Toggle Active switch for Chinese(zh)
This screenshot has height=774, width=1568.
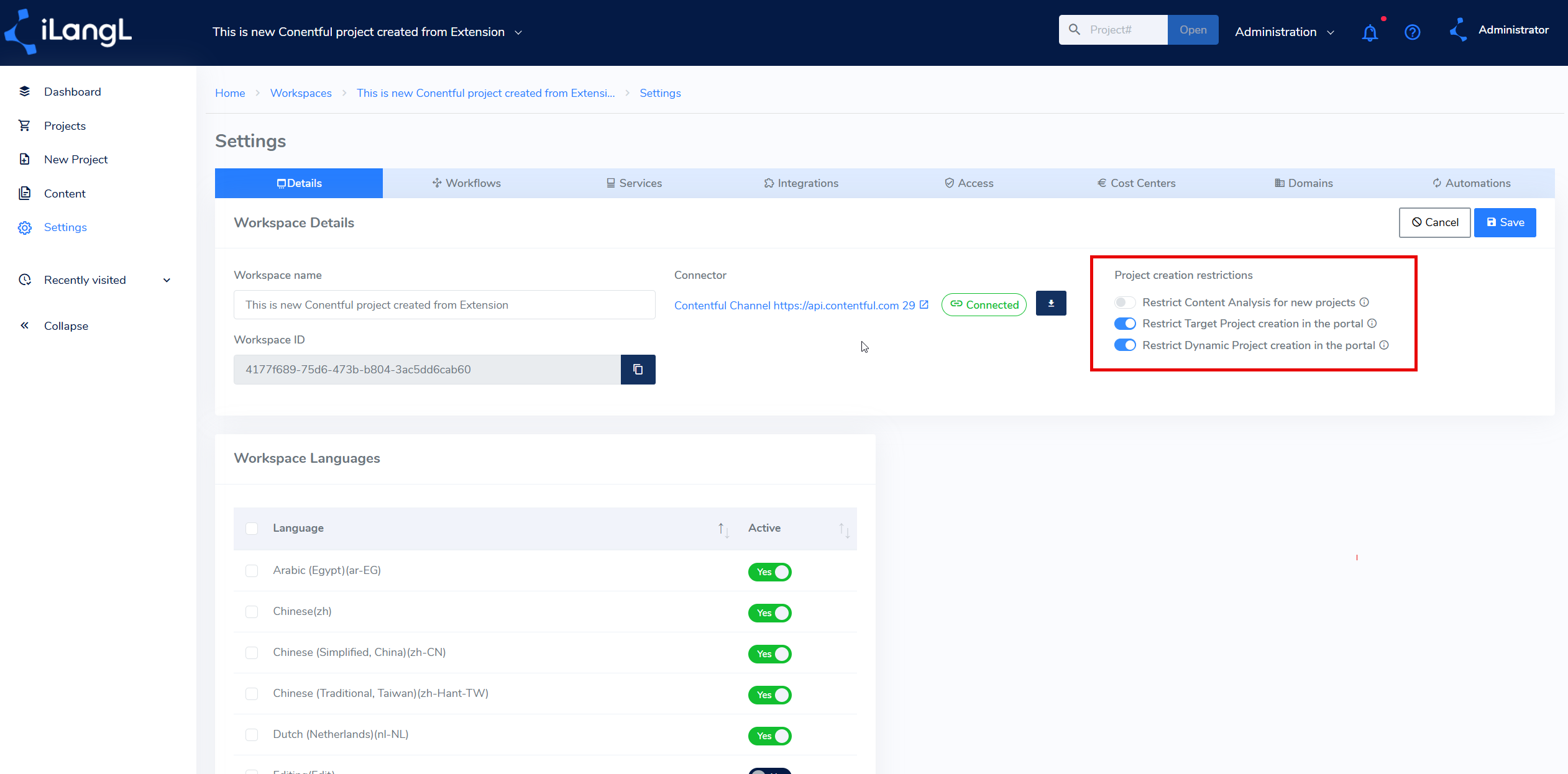pyautogui.click(x=769, y=613)
